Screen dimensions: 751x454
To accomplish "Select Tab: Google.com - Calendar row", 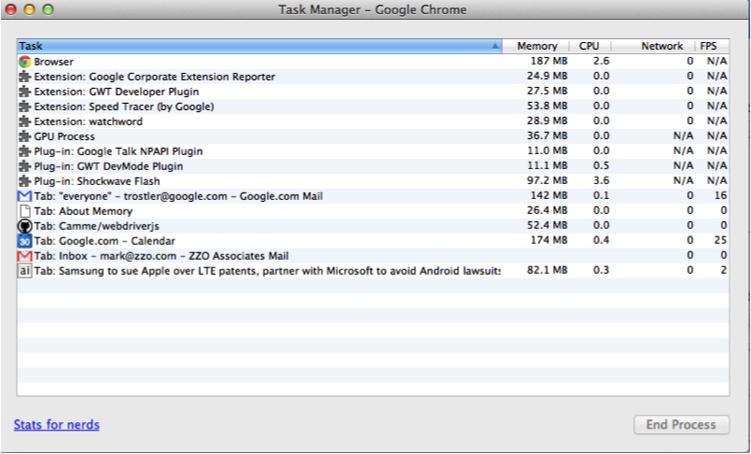I will coord(373,240).
